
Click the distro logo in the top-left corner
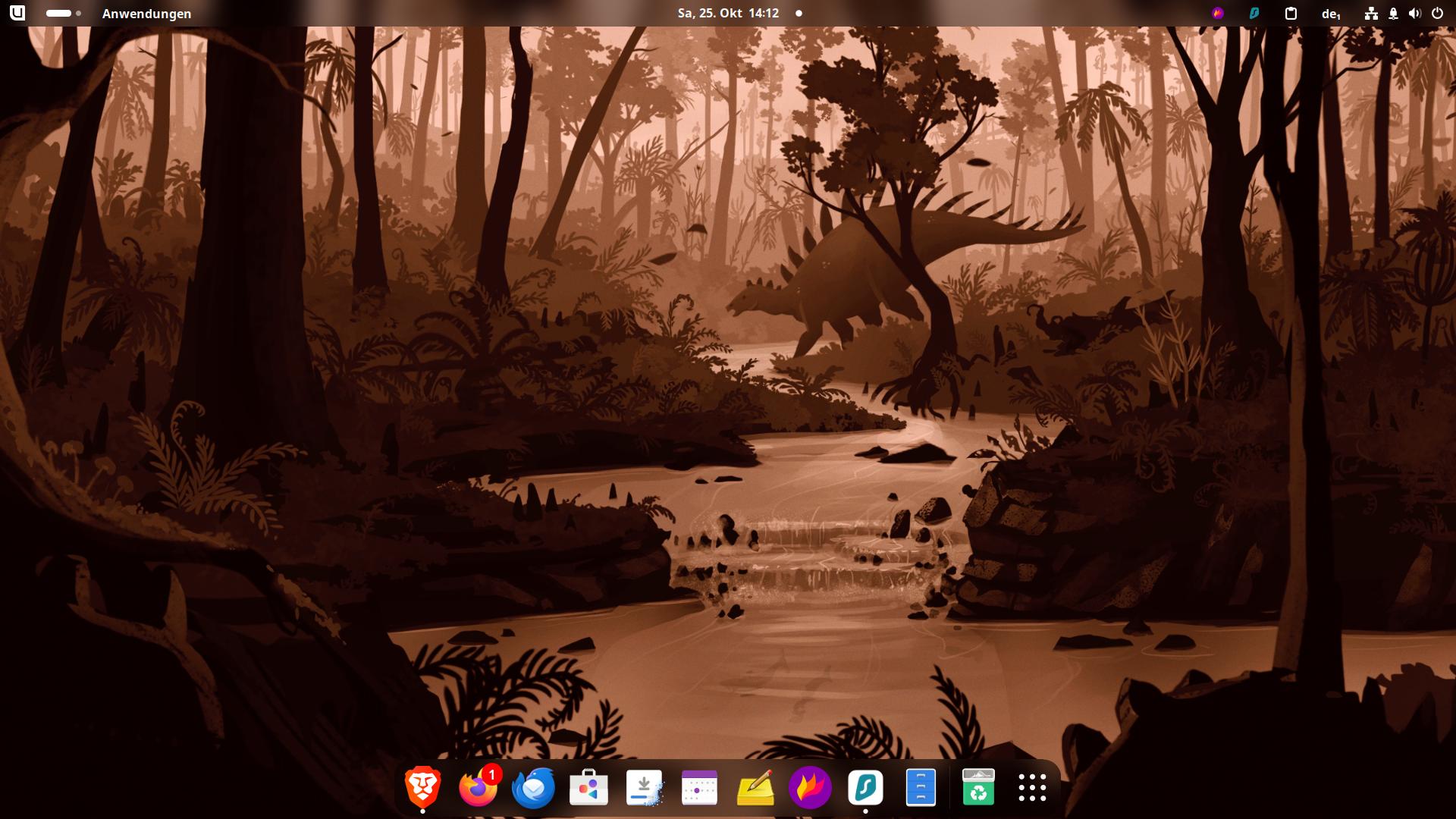tap(17, 13)
